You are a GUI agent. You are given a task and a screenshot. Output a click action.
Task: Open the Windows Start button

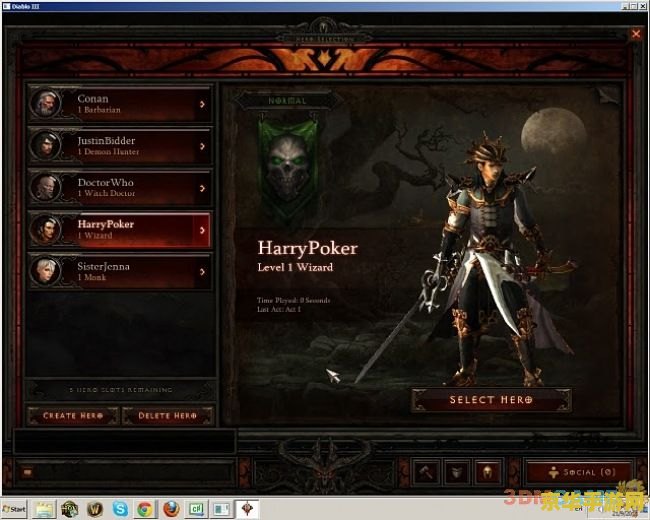click(15, 509)
